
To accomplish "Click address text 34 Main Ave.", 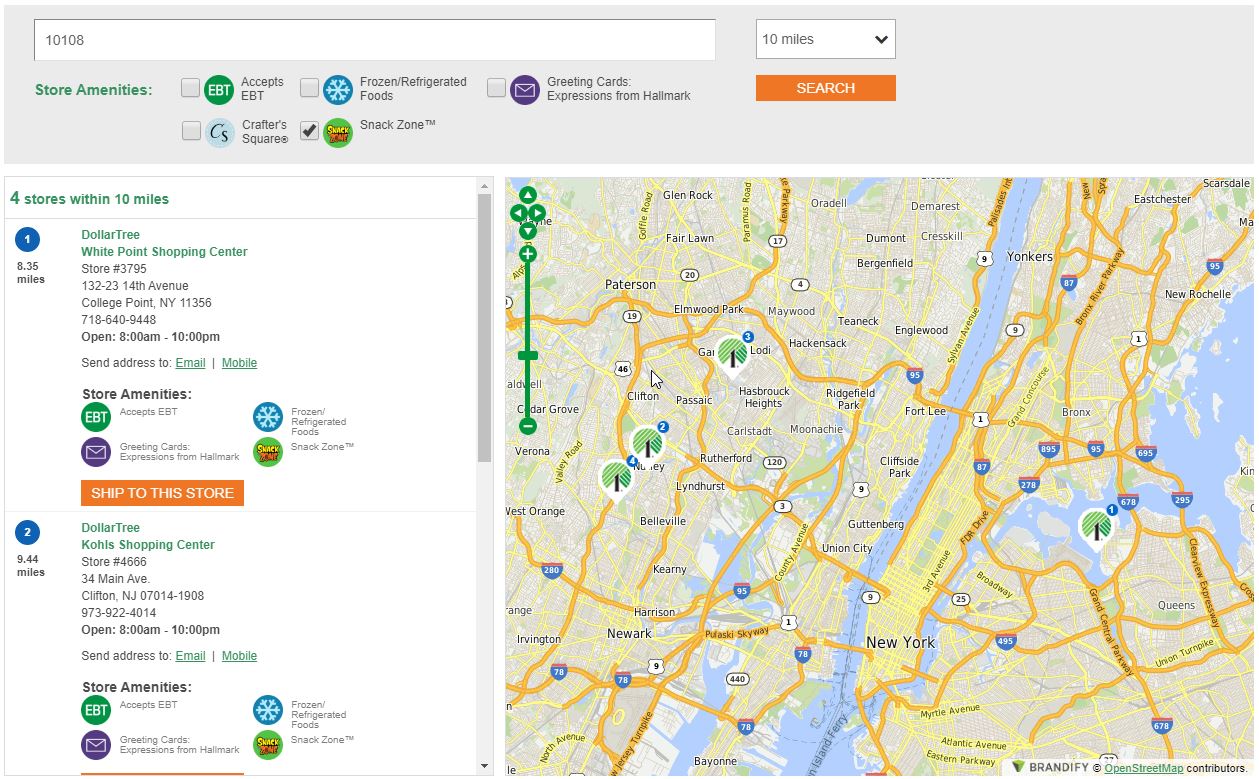I will point(115,579).
